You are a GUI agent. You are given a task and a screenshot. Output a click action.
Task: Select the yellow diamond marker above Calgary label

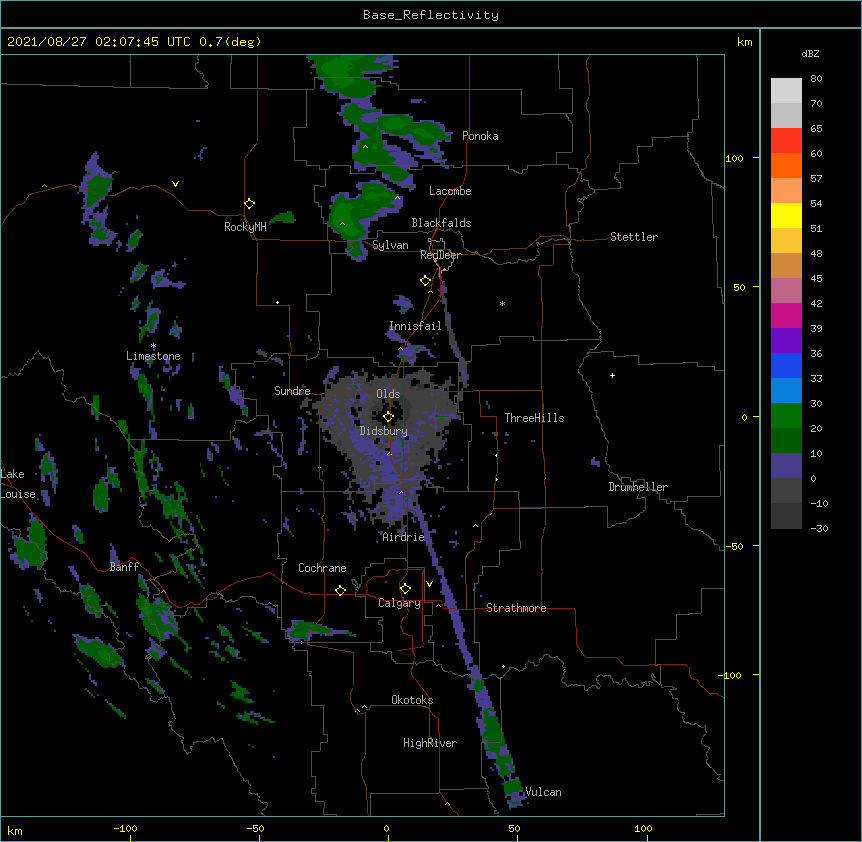405,589
